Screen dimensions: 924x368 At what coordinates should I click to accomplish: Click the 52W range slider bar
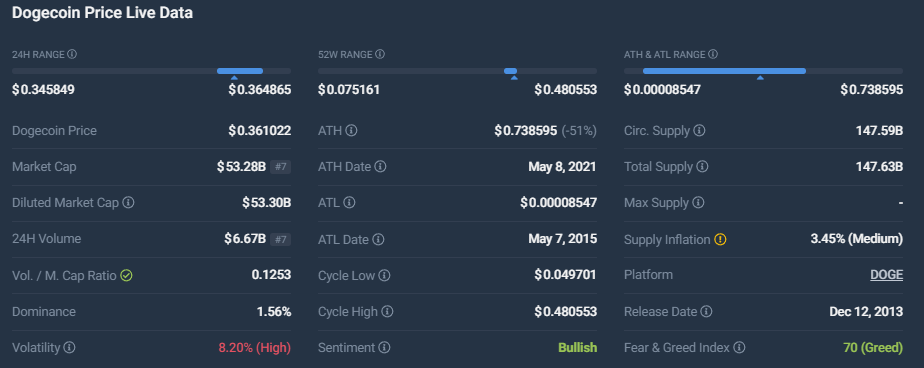pos(457,71)
